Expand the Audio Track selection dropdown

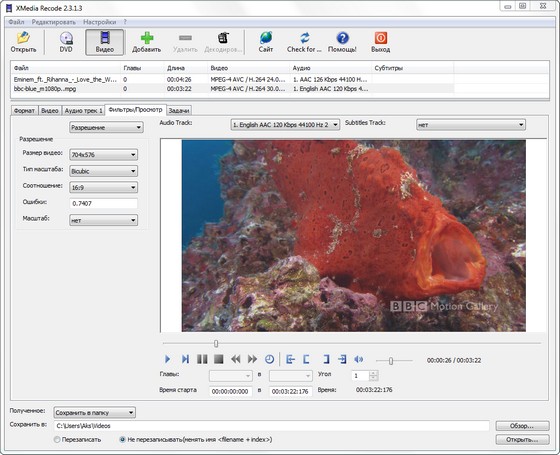285,125
